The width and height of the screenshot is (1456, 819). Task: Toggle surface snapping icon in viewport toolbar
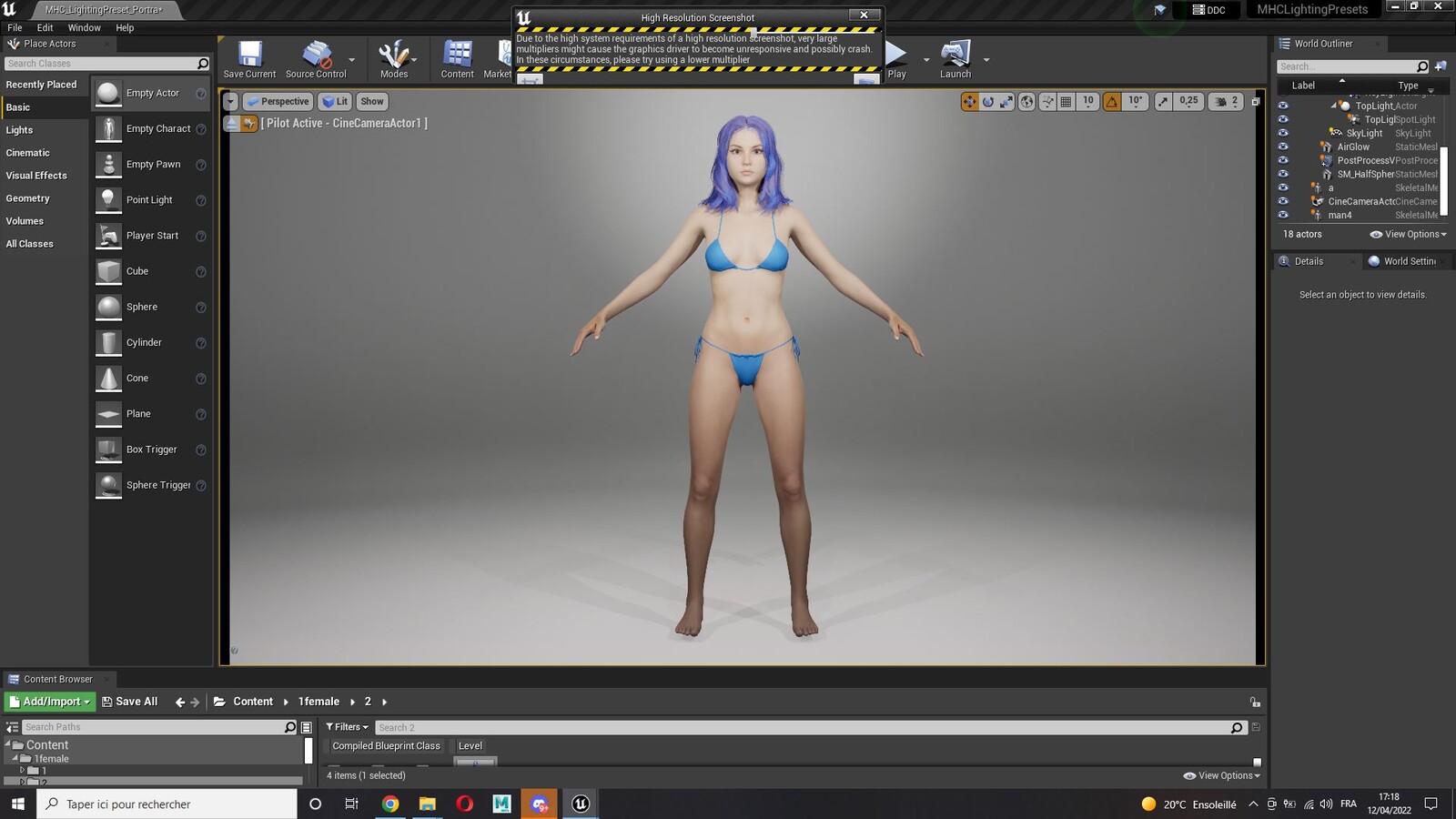point(1047,102)
